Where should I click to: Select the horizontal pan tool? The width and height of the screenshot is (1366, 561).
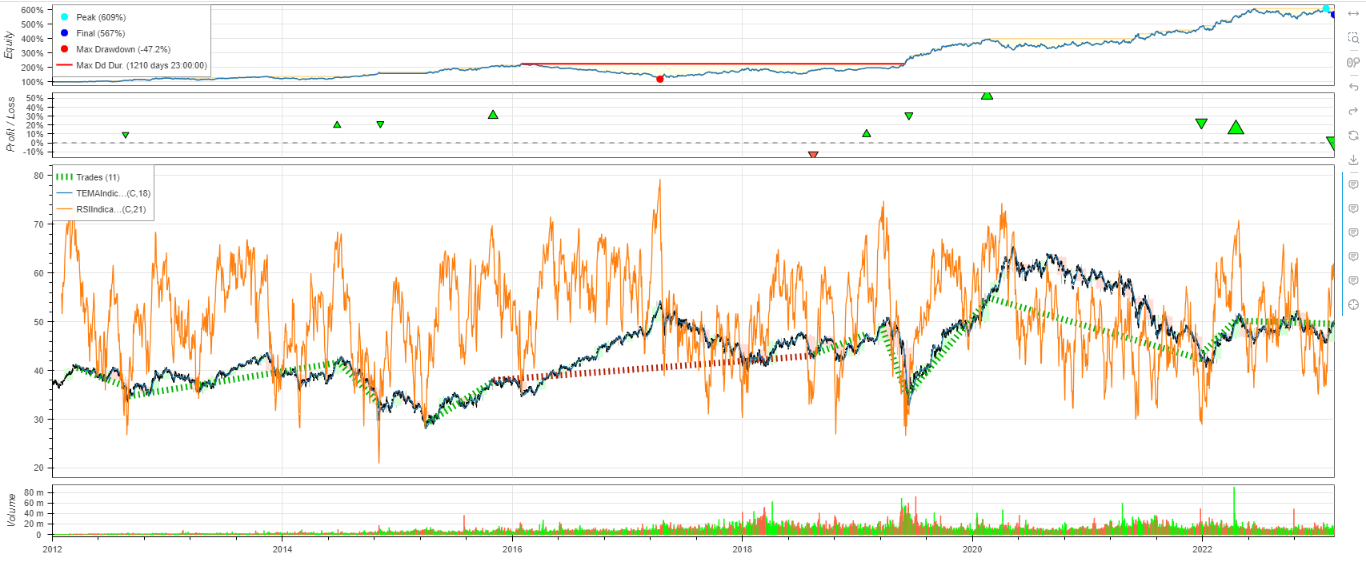pos(1353,14)
